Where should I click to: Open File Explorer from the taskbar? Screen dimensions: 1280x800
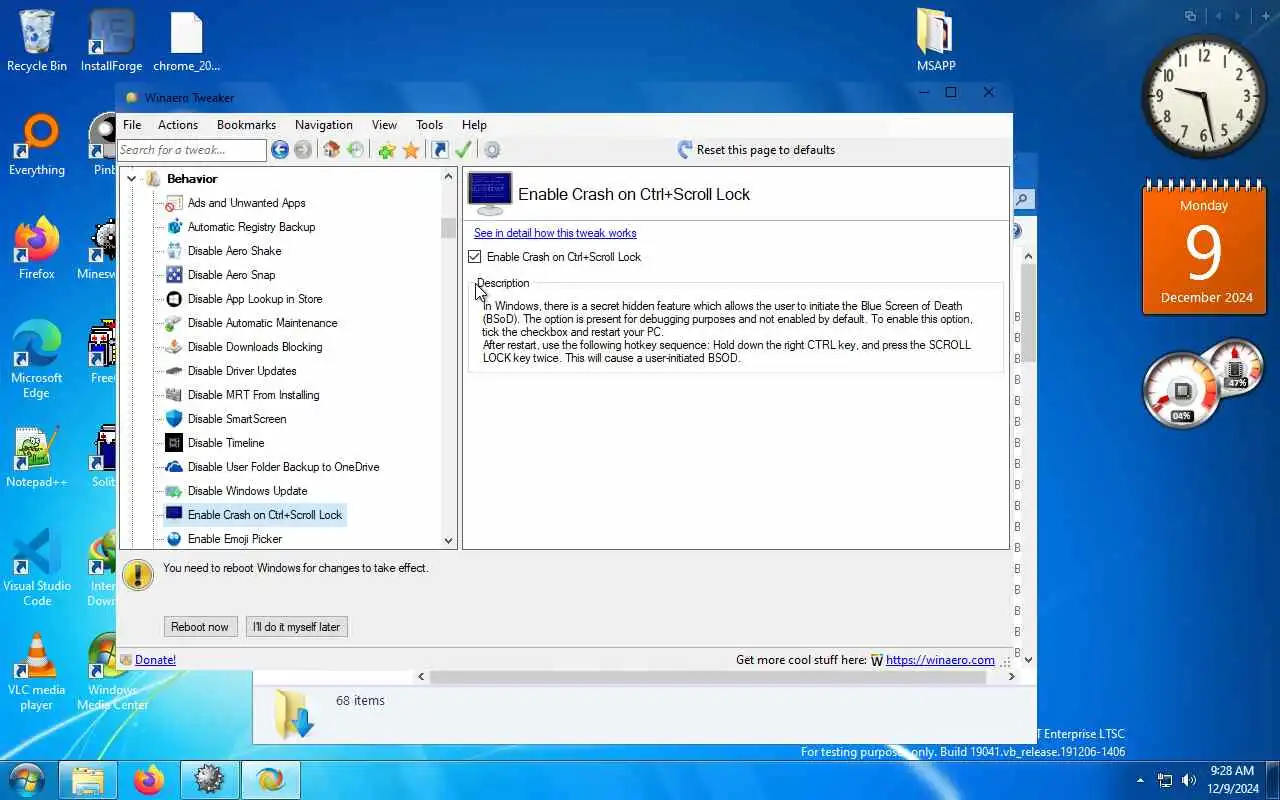tap(88, 780)
